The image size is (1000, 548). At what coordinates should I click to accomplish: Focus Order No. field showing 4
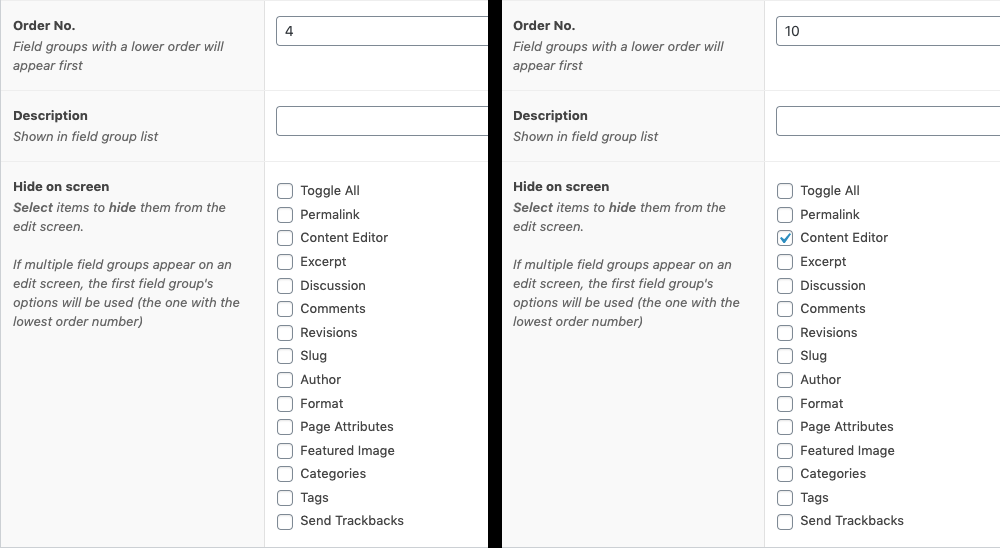pyautogui.click(x=382, y=31)
